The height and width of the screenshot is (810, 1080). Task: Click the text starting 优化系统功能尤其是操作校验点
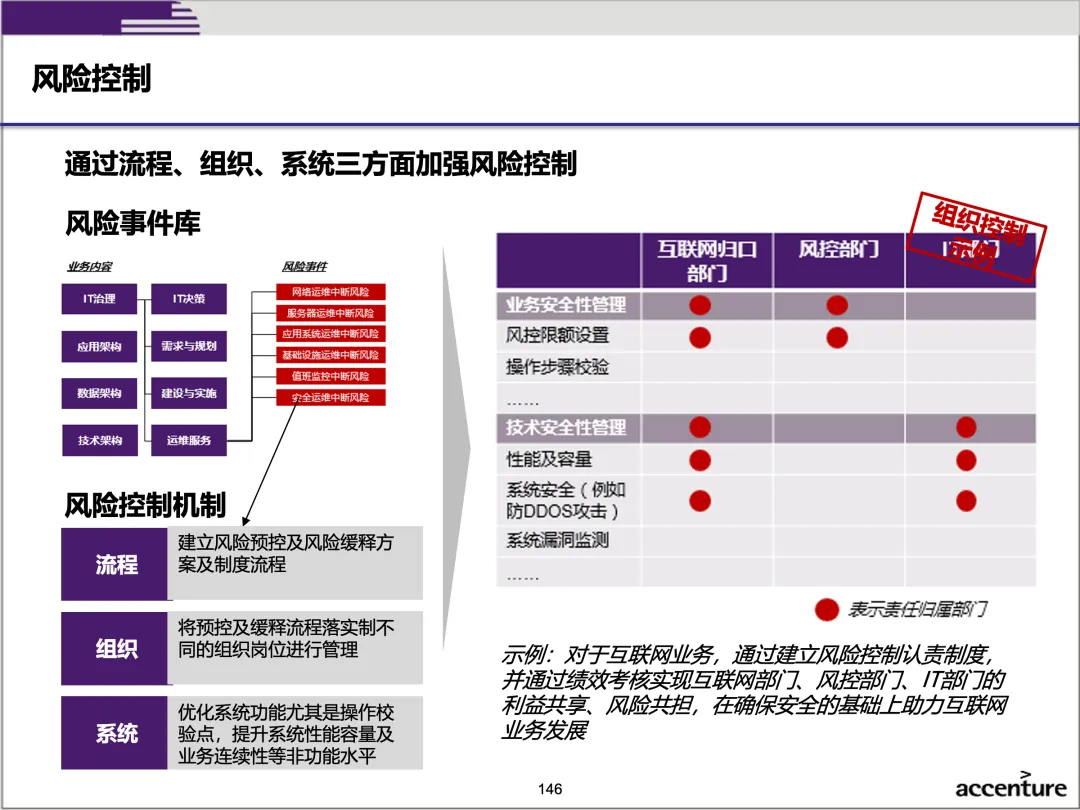click(286, 734)
